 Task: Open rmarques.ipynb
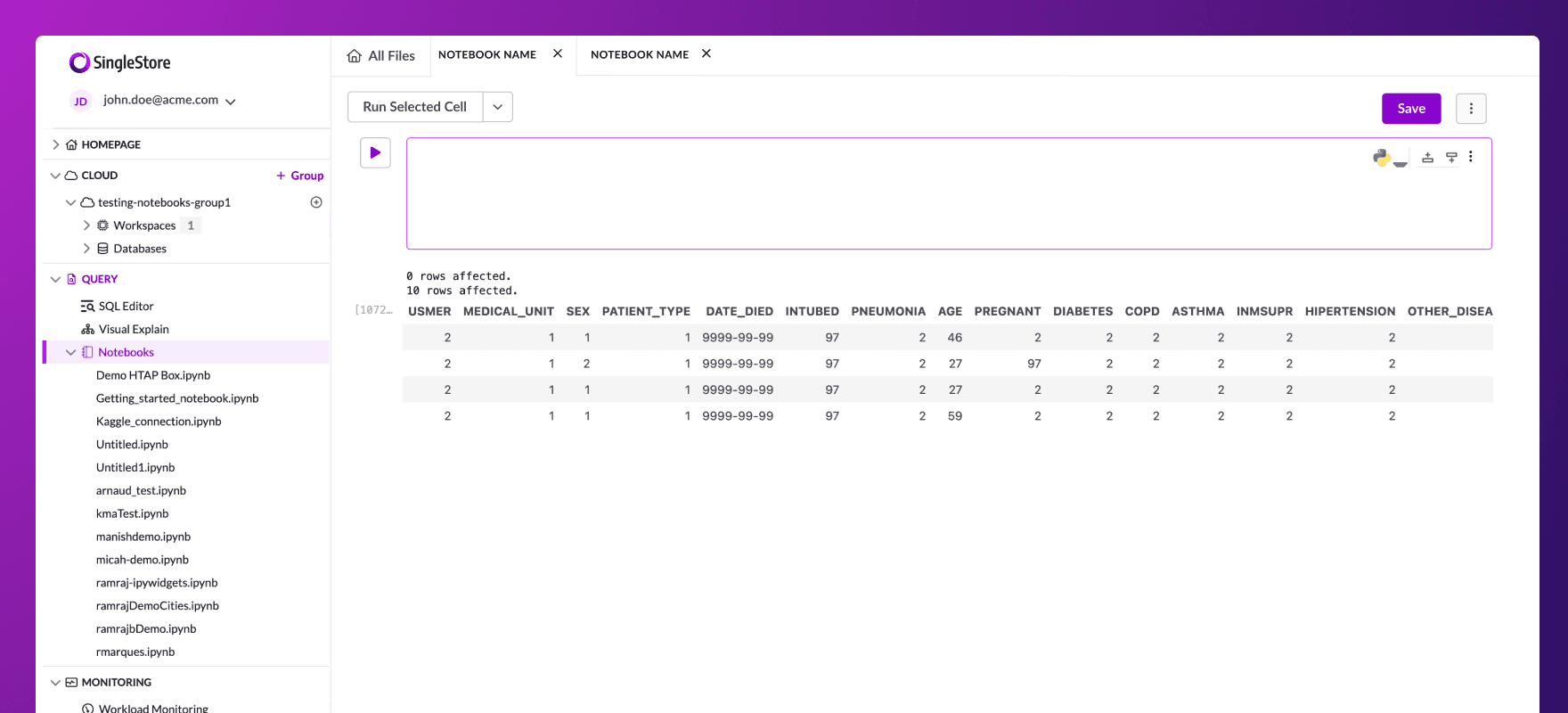pyautogui.click(x=135, y=652)
